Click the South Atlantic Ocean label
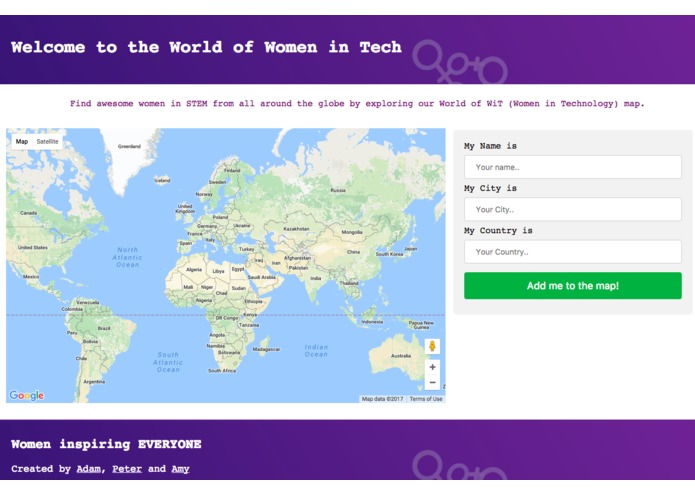Image resolution: width=695 pixels, height=494 pixels. [168, 362]
